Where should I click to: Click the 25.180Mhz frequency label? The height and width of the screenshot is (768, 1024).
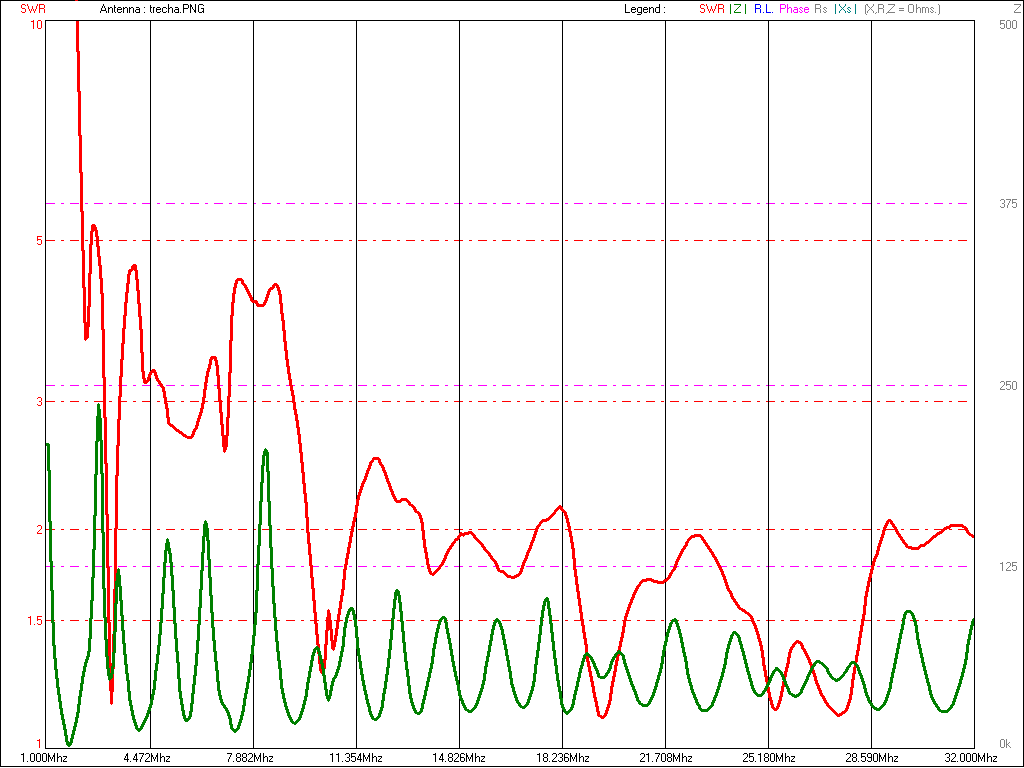769,758
